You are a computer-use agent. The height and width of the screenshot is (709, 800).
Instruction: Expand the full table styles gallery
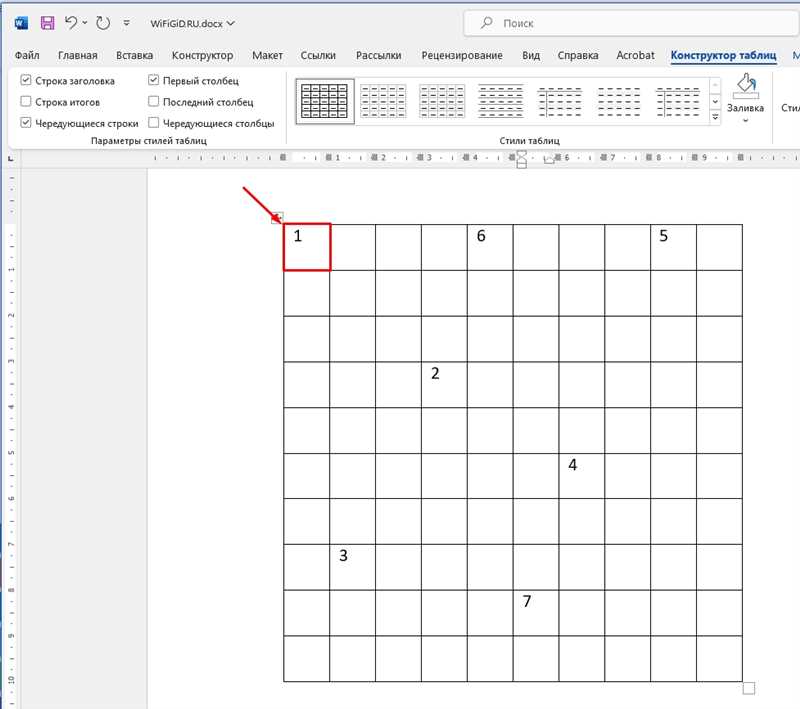click(x=715, y=117)
